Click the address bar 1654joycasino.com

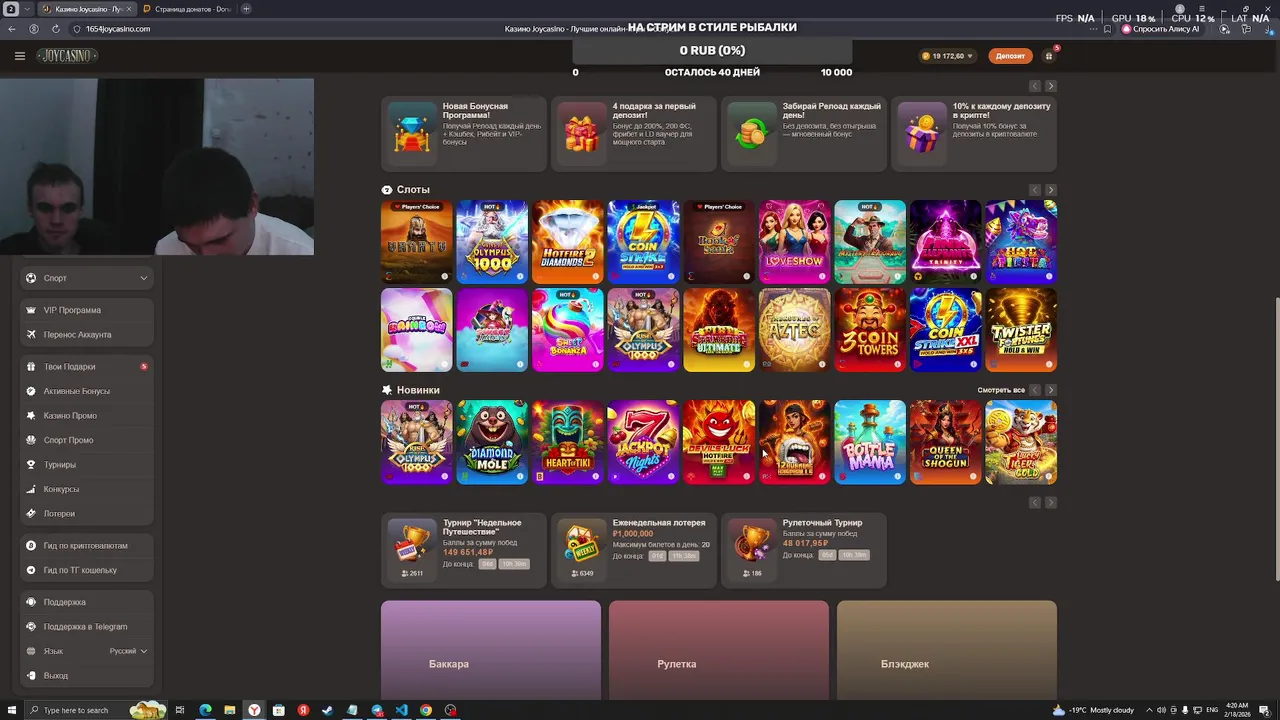118,29
